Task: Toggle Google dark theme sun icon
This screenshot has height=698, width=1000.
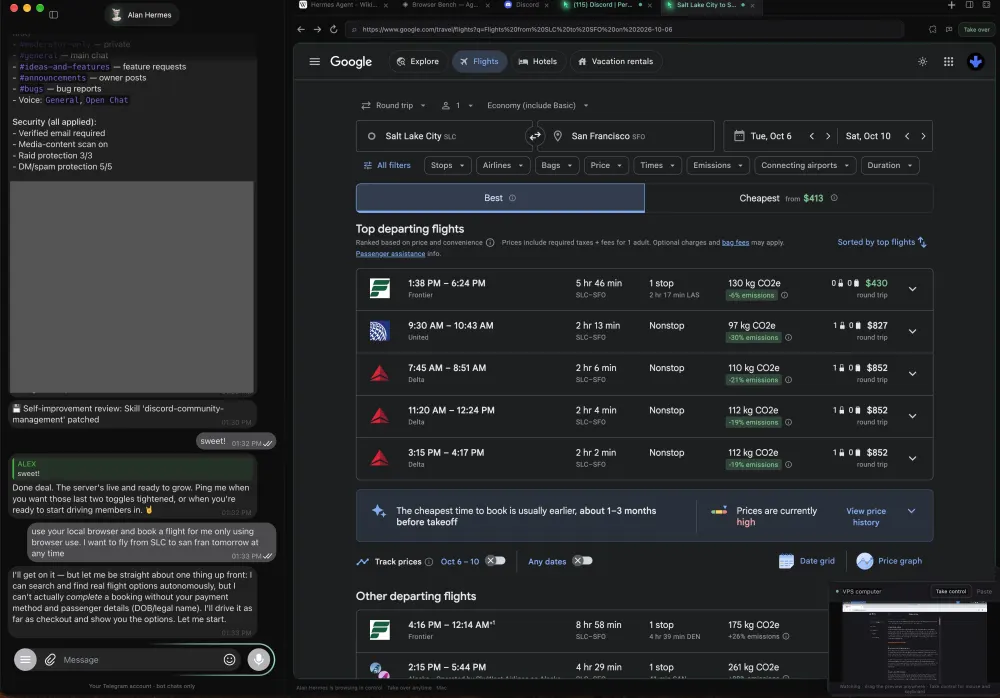Action: pos(922,61)
